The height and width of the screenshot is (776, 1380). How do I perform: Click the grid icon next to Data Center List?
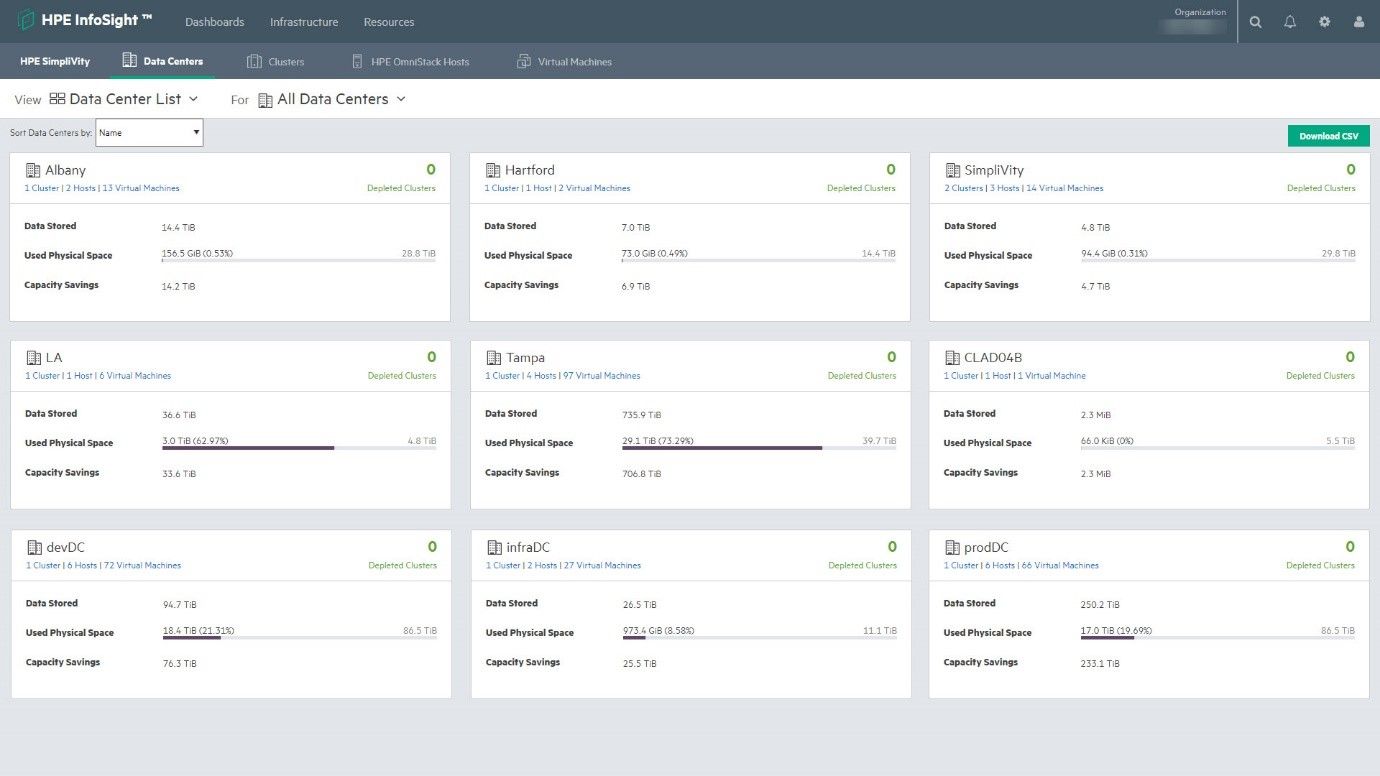tap(57, 99)
